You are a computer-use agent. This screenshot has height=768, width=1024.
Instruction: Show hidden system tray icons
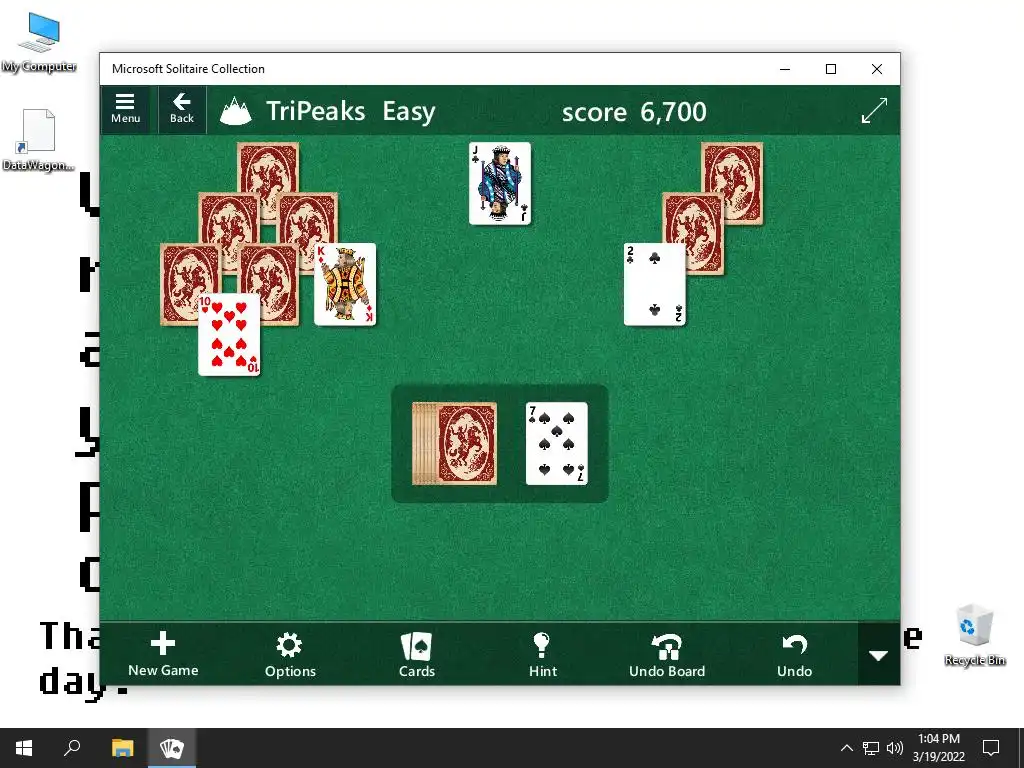tap(846, 748)
